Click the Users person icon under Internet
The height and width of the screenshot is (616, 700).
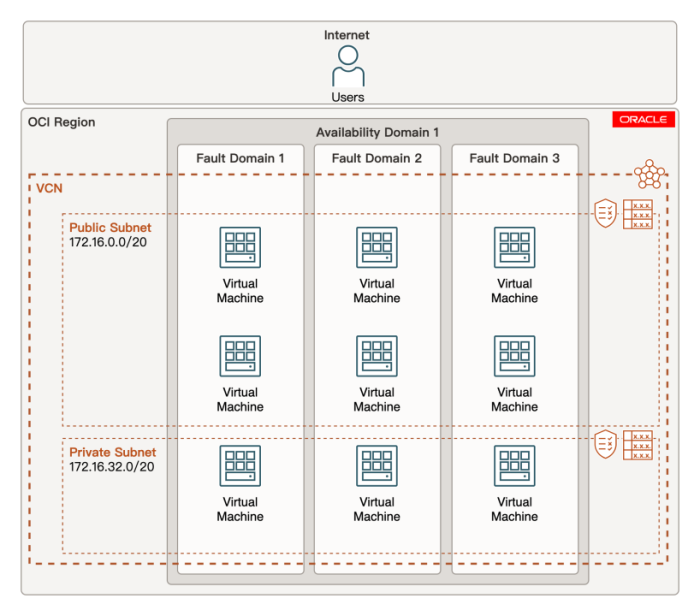[347, 66]
